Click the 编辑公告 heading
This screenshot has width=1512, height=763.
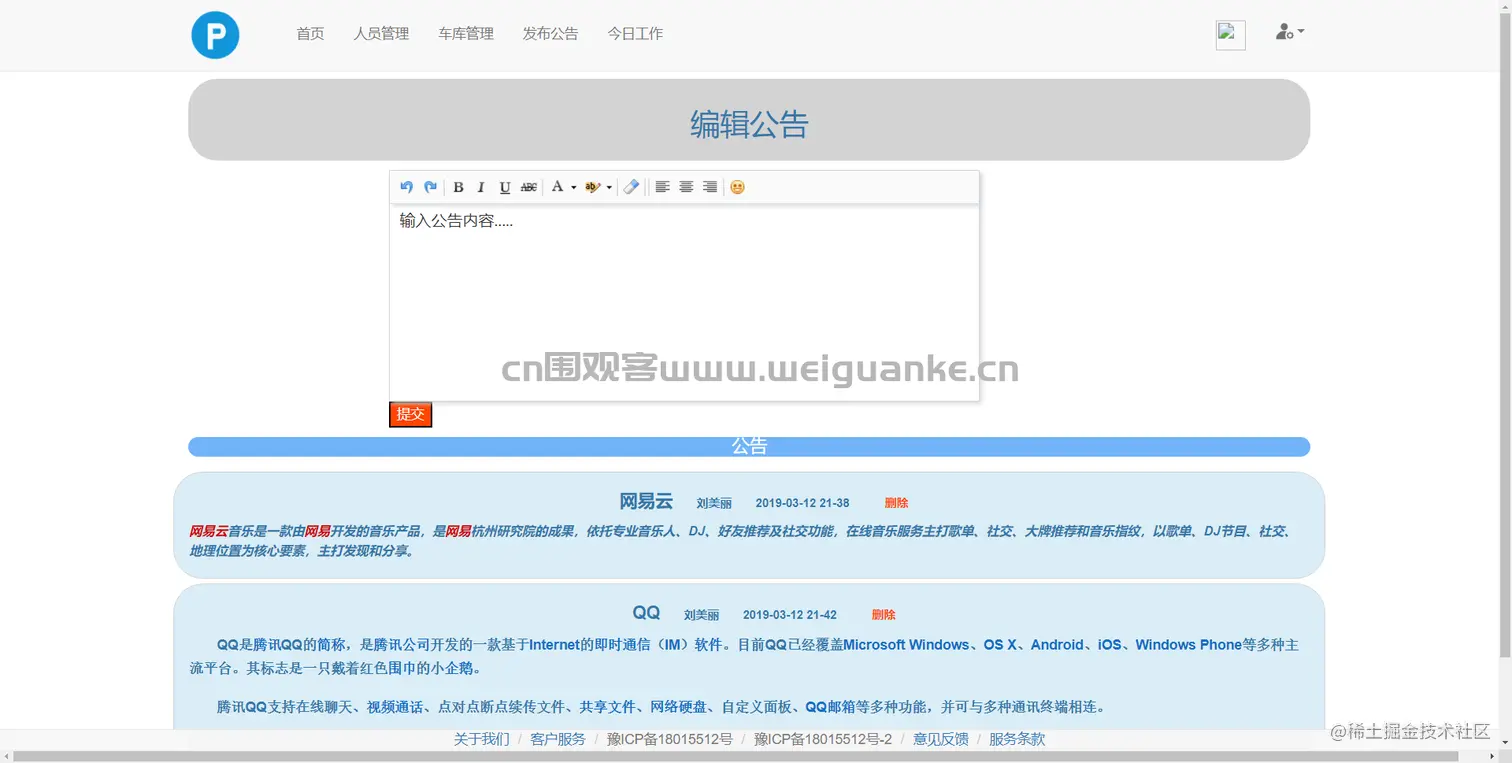[x=749, y=124]
